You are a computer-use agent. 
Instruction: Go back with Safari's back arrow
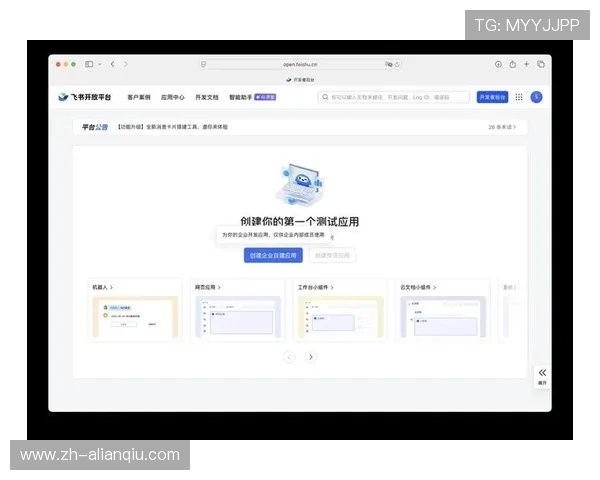[112, 64]
